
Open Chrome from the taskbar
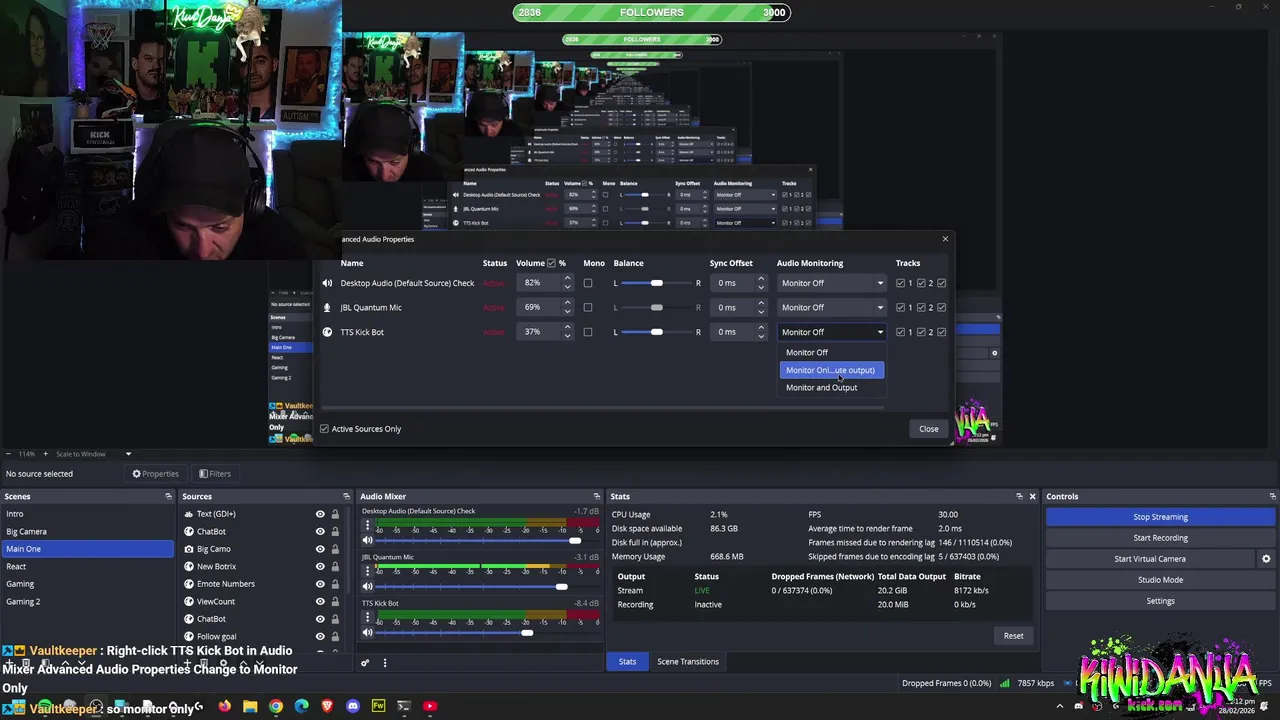pos(276,706)
